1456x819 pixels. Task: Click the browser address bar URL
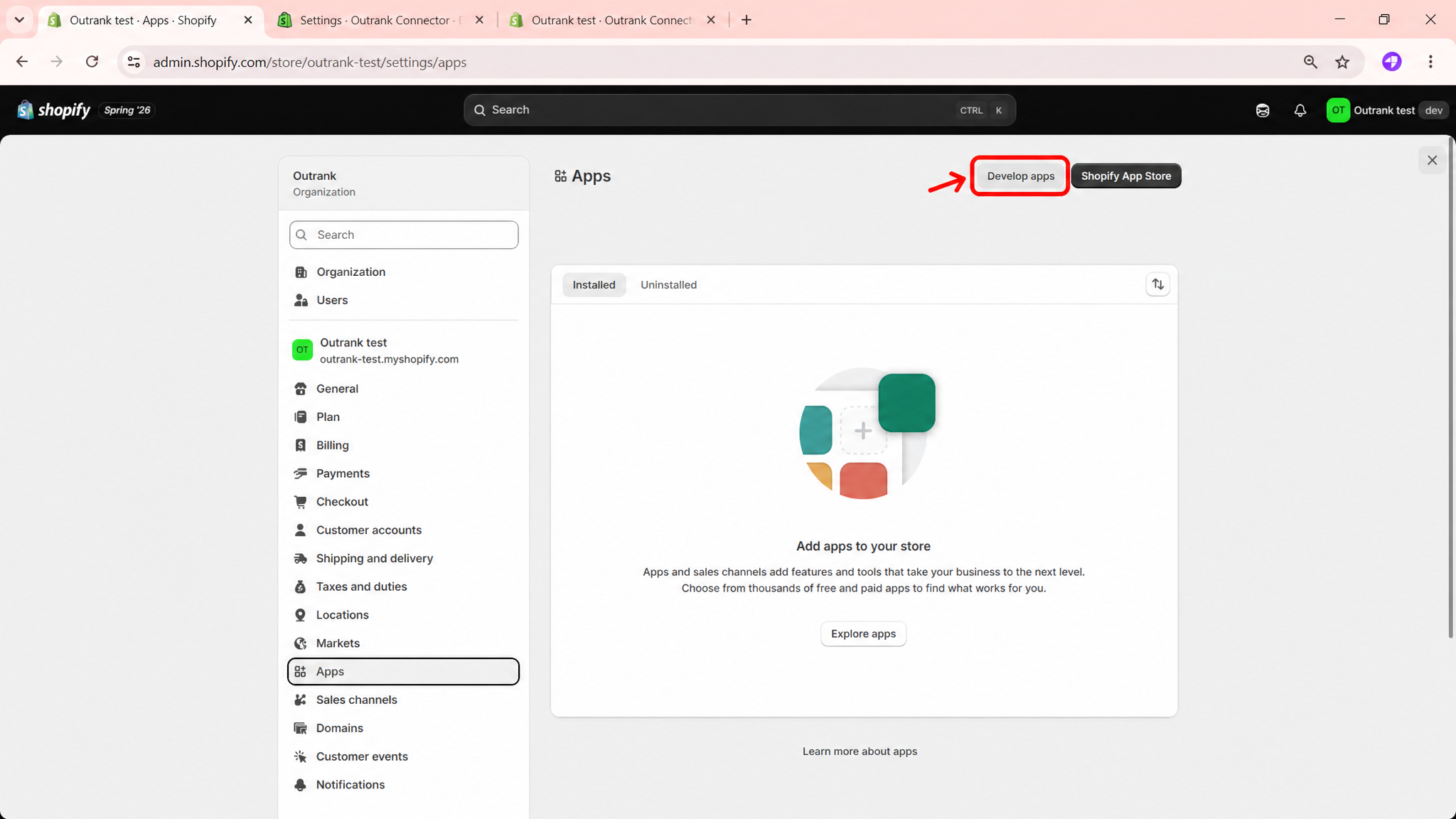coord(310,62)
